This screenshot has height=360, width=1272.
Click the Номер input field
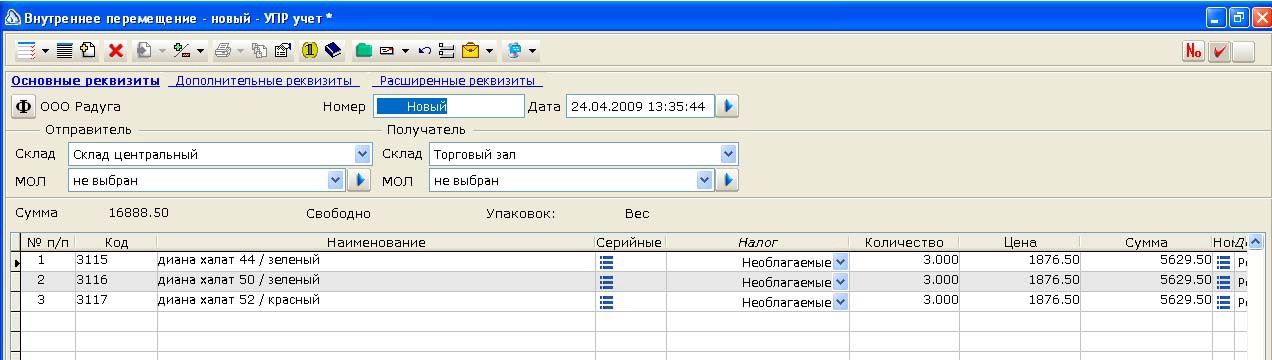pos(448,106)
